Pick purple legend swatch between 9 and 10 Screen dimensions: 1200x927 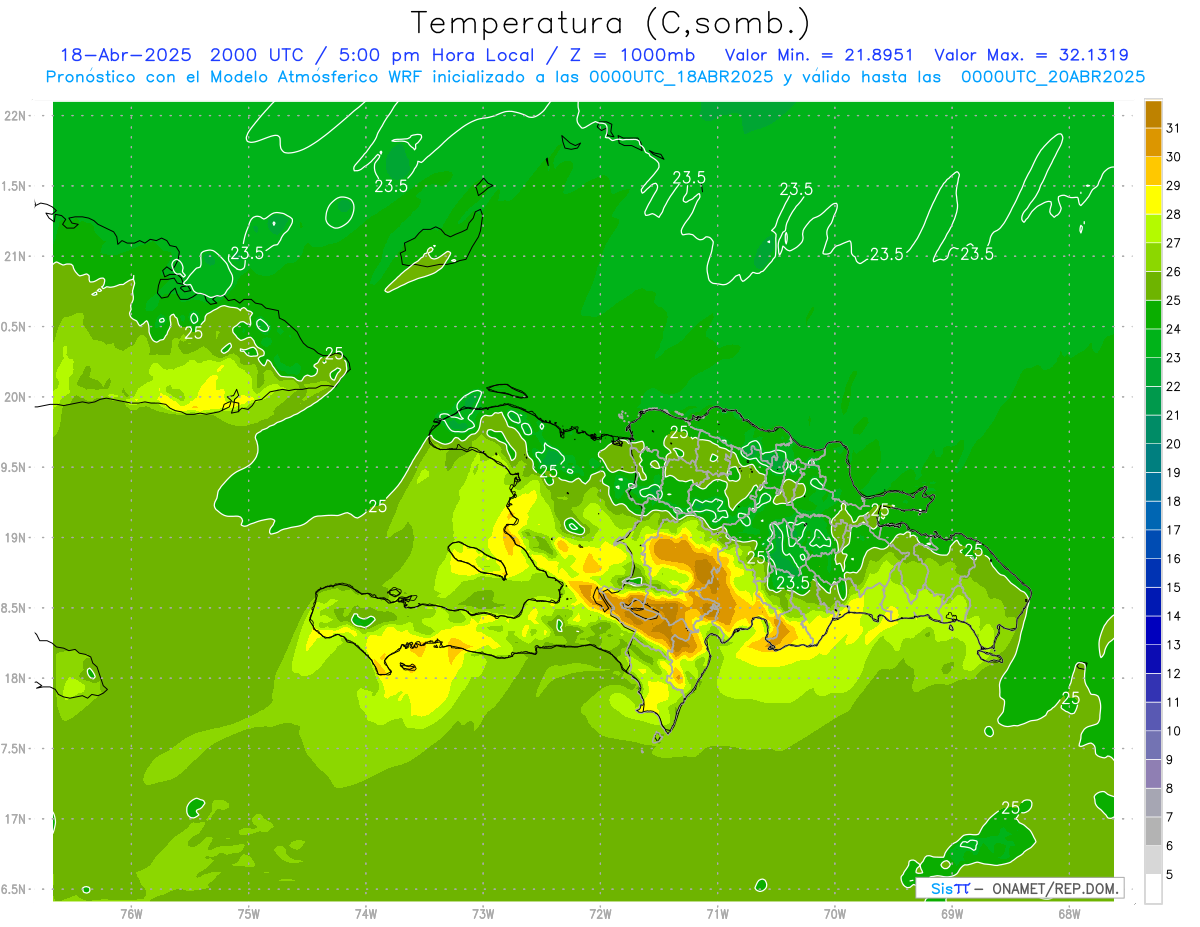pos(1153,745)
